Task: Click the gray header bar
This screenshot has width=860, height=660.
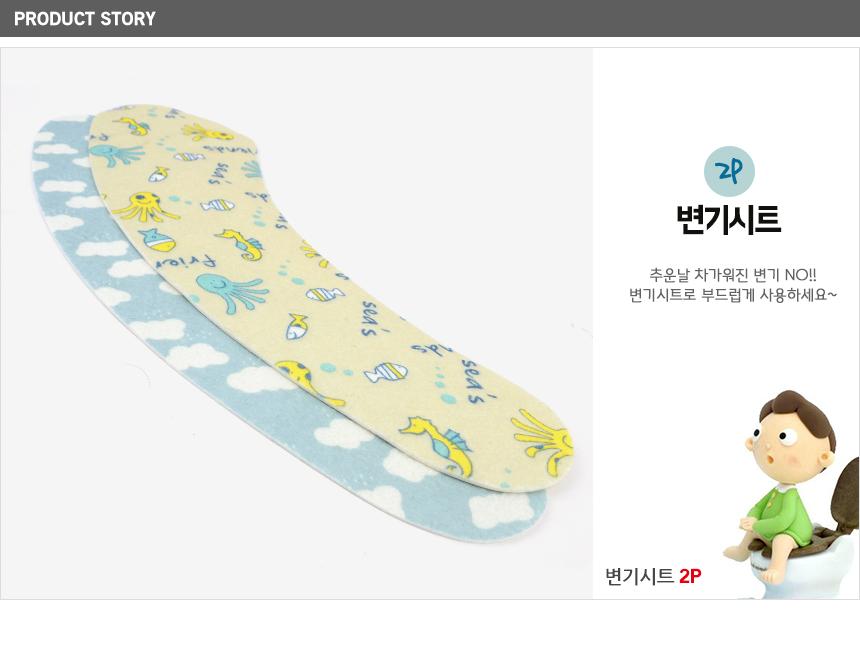Action: pyautogui.click(x=430, y=18)
